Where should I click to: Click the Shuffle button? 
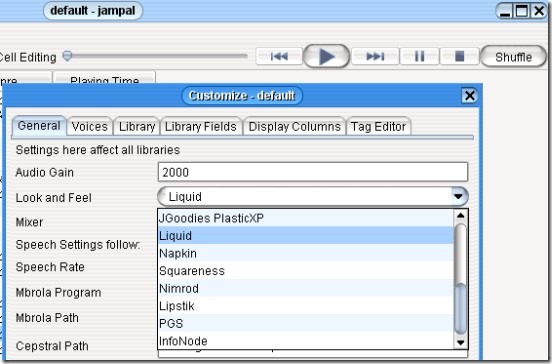coord(513,57)
